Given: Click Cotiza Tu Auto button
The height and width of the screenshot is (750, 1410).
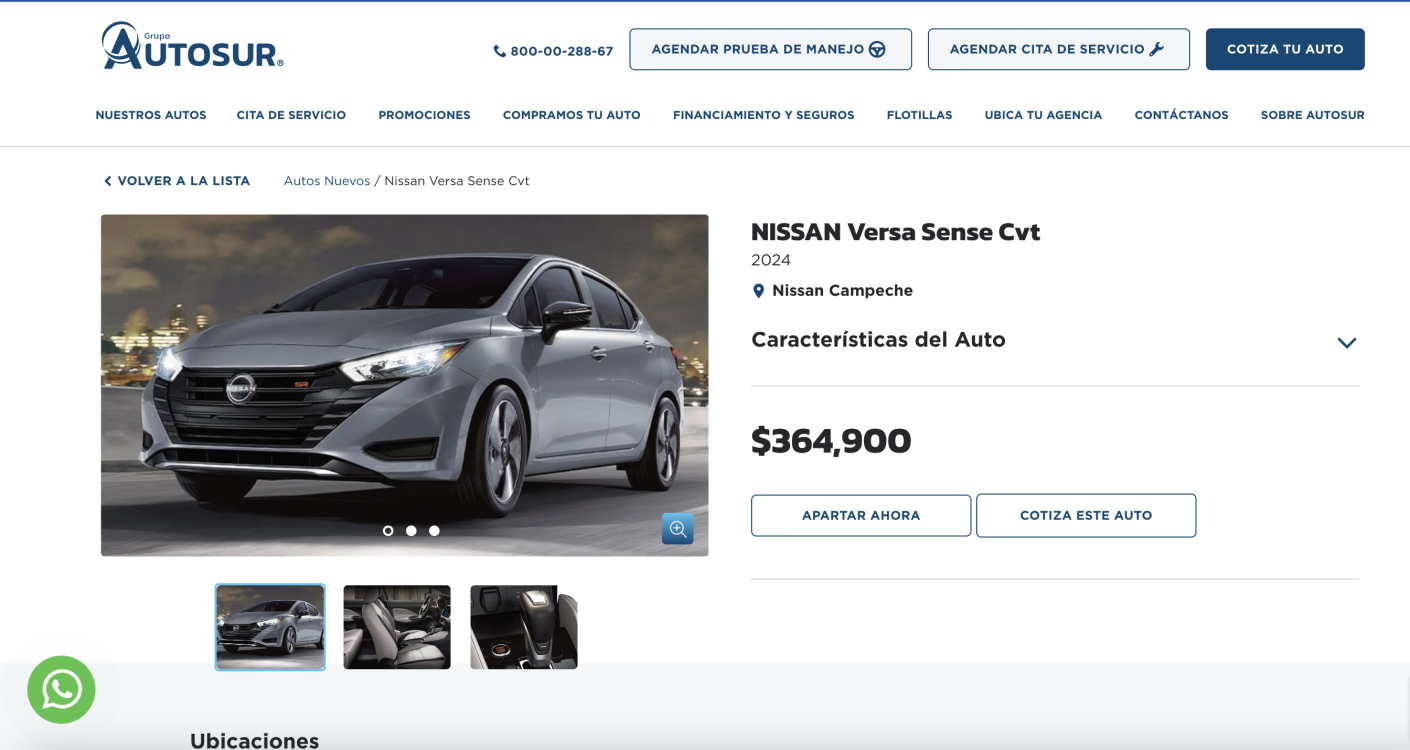Looking at the screenshot, I should click(x=1285, y=49).
